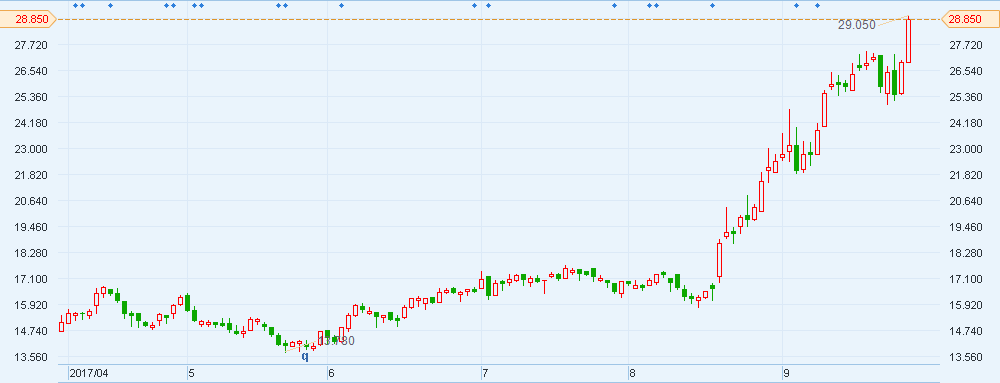Click 23.000 on the right price axis

967,149
